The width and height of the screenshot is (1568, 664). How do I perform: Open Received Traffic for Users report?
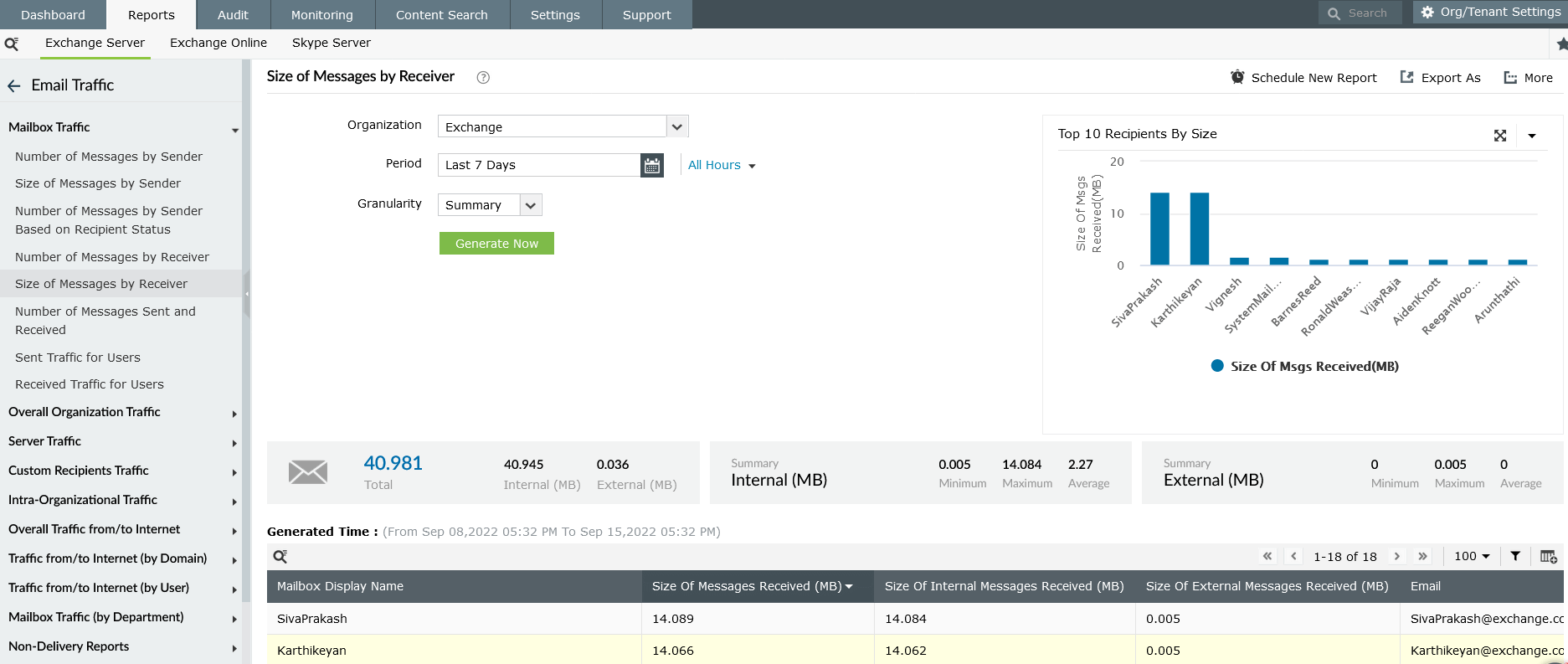coord(90,384)
